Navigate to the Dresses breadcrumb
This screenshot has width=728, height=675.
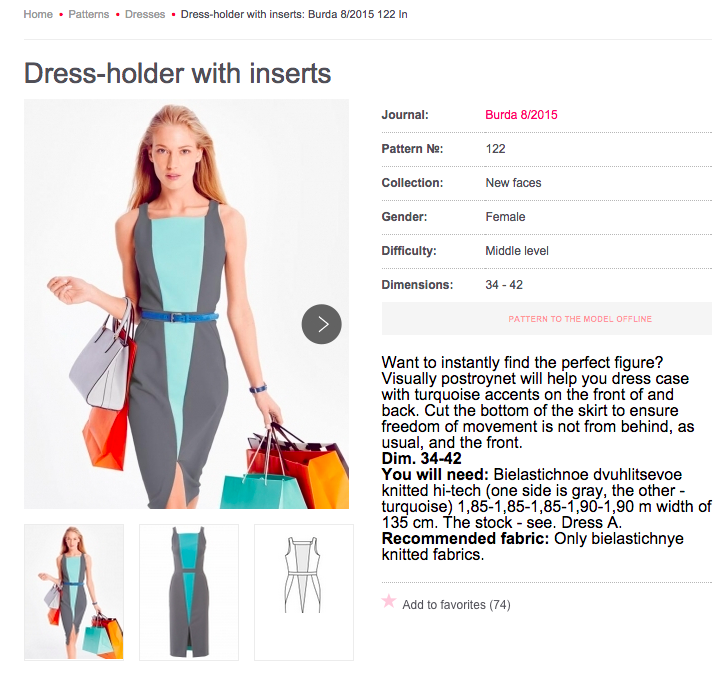(145, 14)
